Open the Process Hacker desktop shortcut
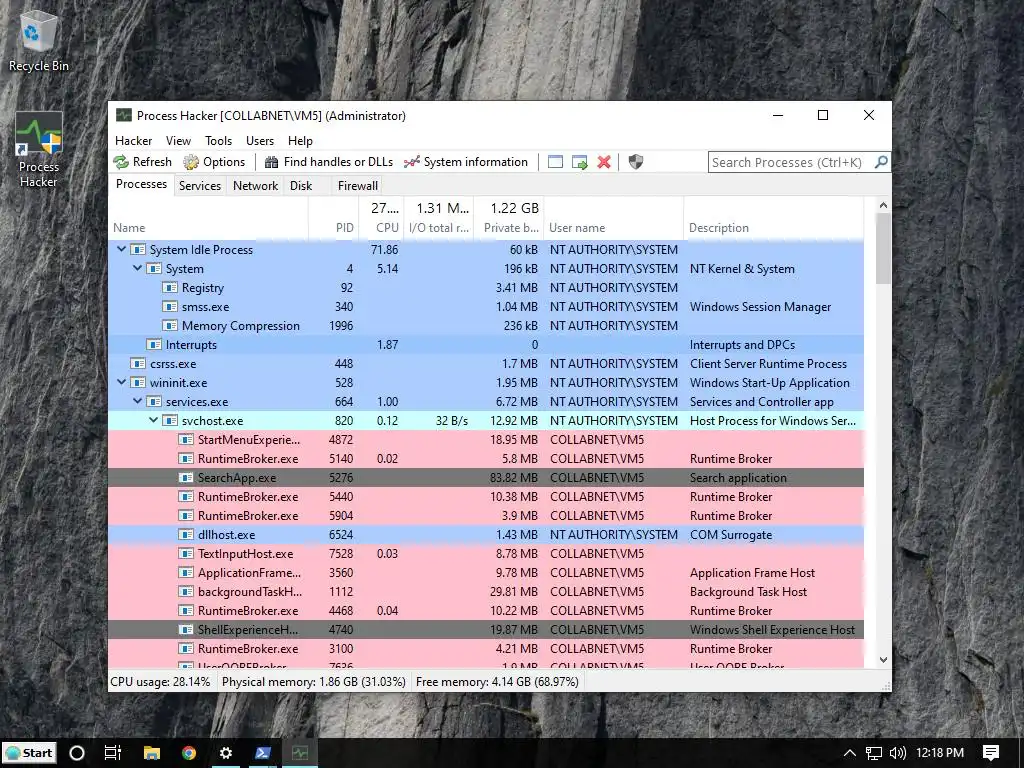 tap(39, 150)
